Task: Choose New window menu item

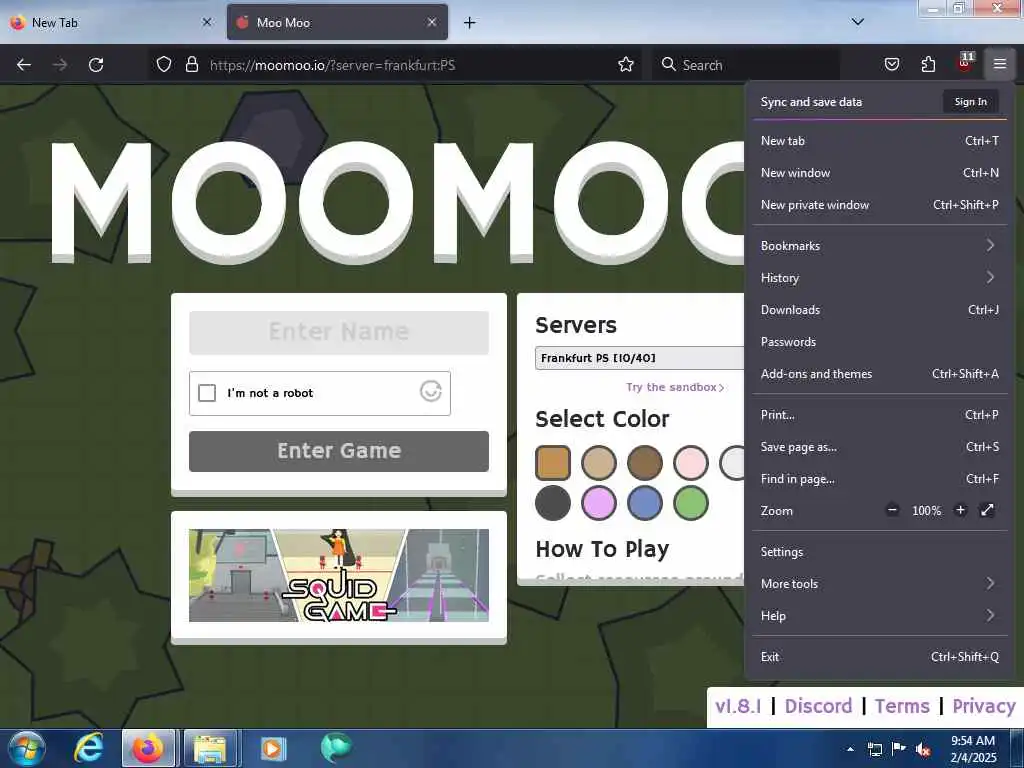Action: coord(879,172)
